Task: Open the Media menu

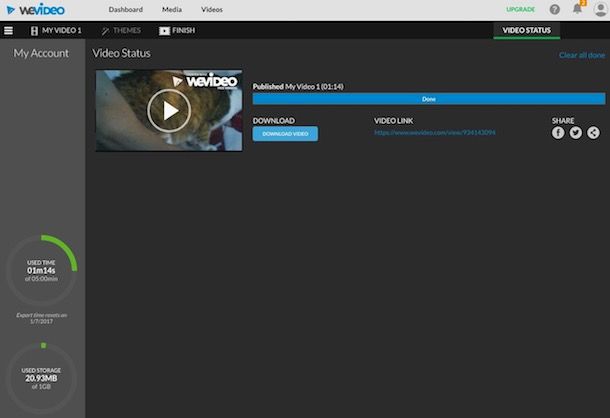Action: 171,9
